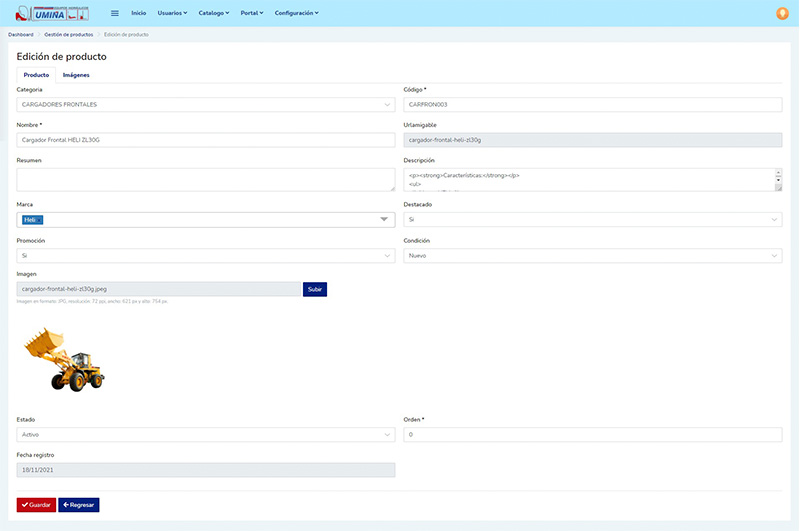Screen dimensions: 800x531
Task: Open the Promoción dropdown
Action: 206,256
